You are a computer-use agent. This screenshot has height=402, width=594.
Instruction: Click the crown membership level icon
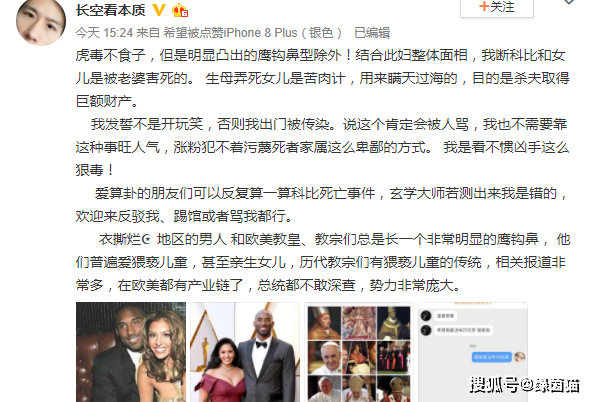[180, 10]
